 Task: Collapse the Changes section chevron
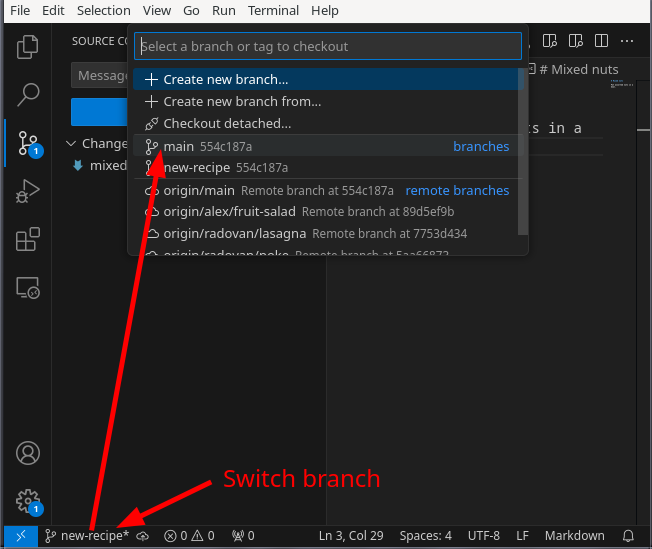coord(71,143)
